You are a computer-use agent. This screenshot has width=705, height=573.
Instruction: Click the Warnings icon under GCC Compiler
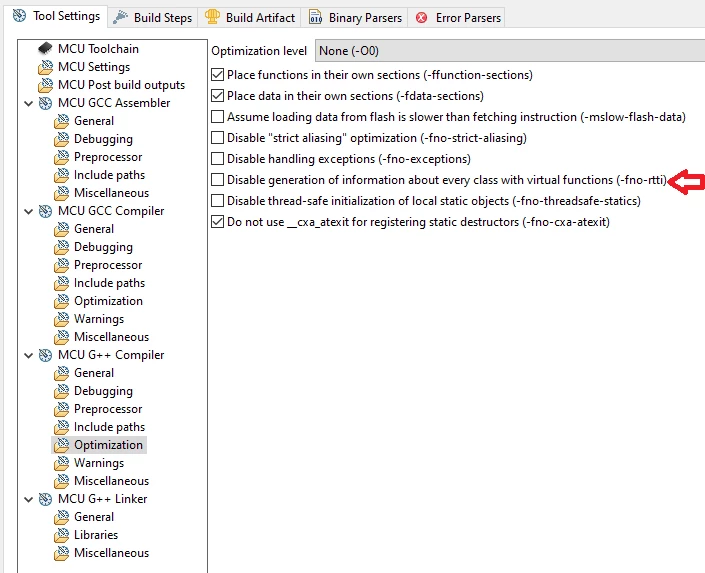[x=61, y=319]
